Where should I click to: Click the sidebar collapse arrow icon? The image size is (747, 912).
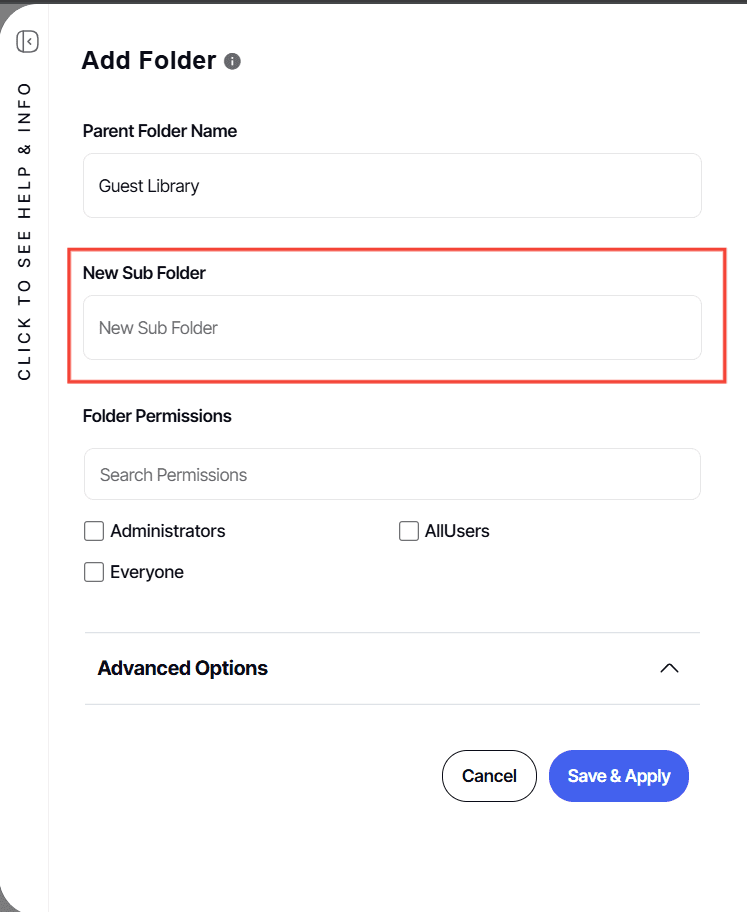pos(28,41)
